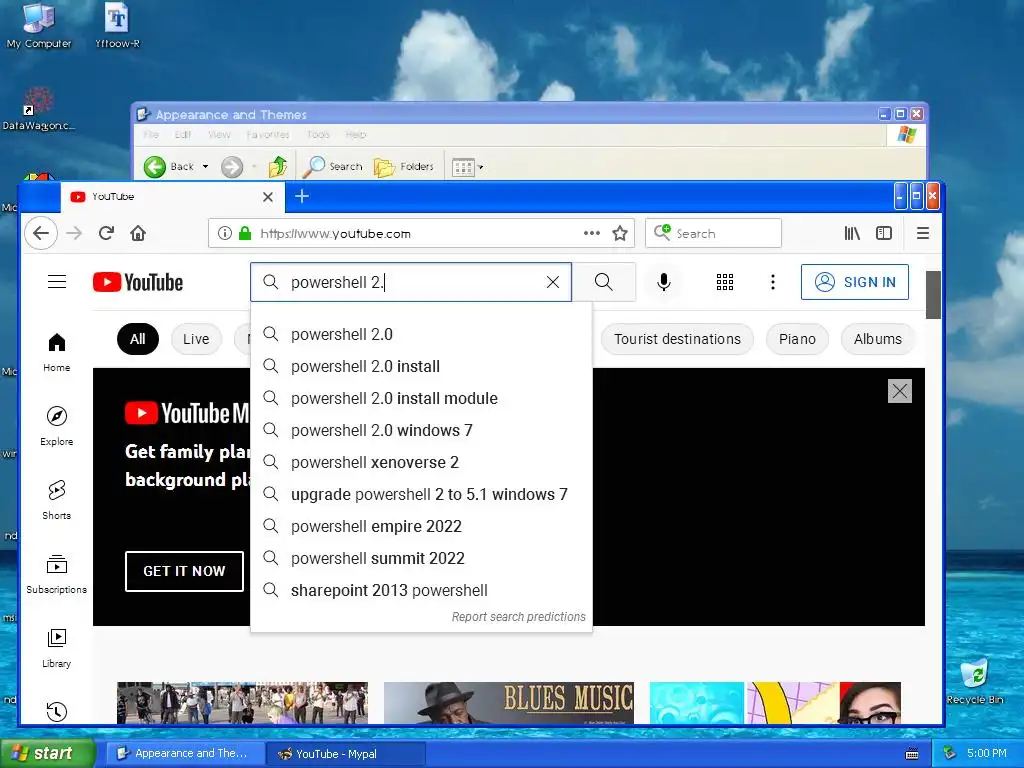This screenshot has height=768, width=1024.
Task: Close the YouTube browser tab
Action: coord(268,197)
